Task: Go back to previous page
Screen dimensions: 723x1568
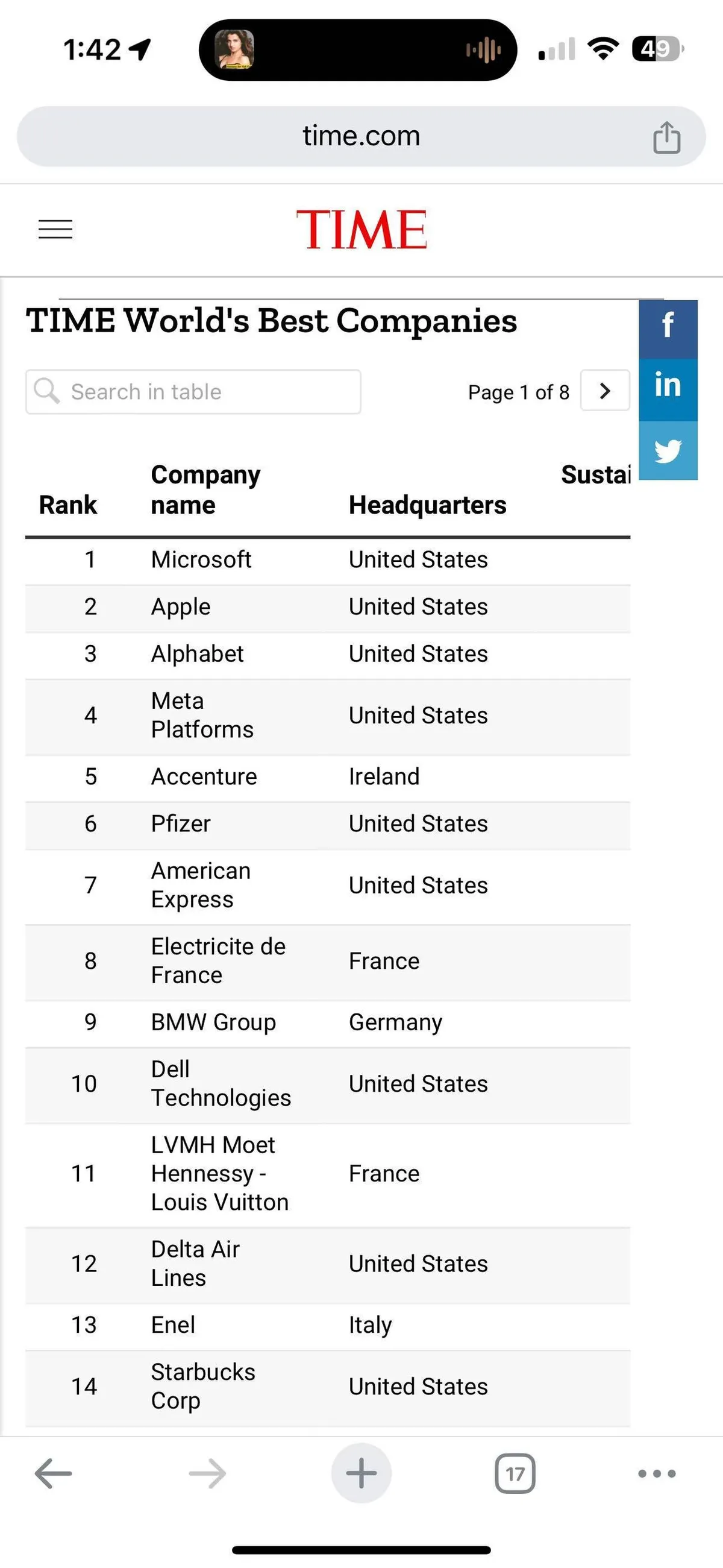Action: 54,1473
